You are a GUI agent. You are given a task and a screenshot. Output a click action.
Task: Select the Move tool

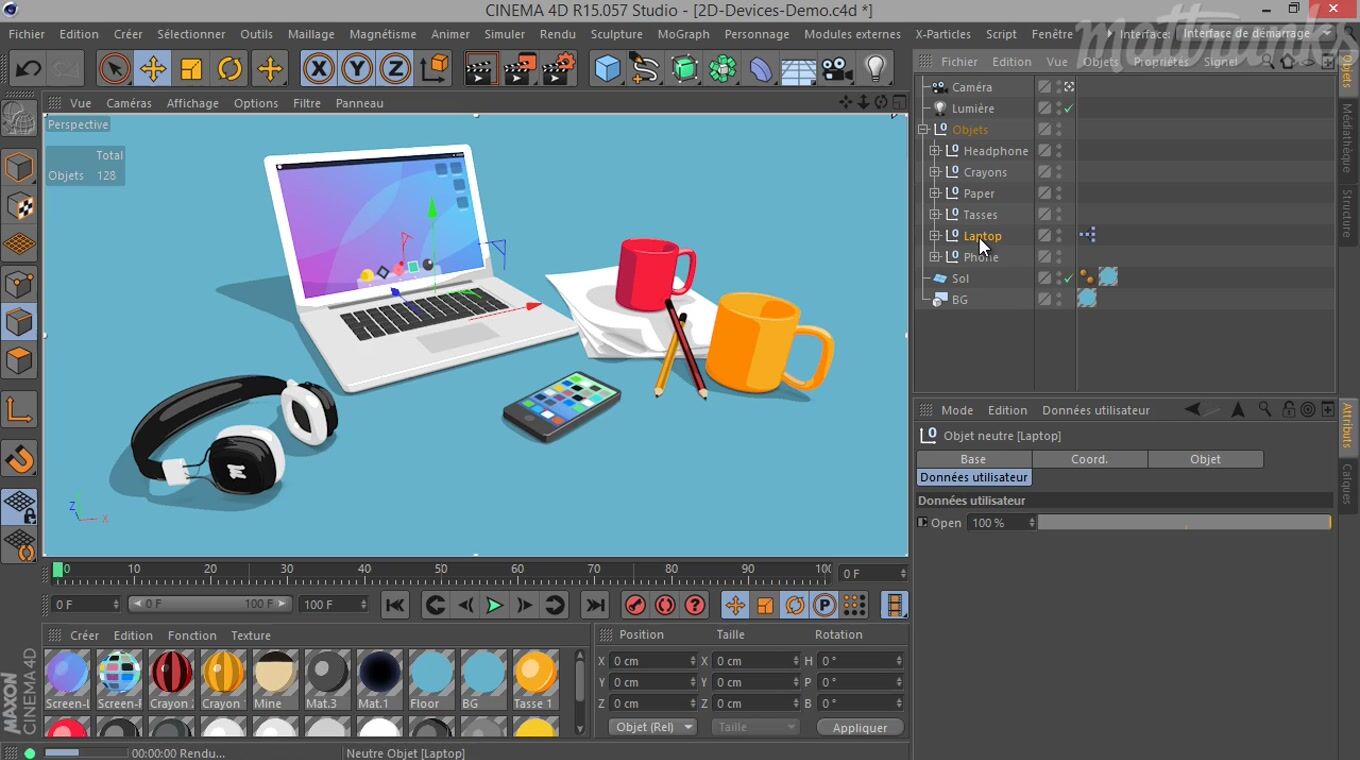coord(153,69)
